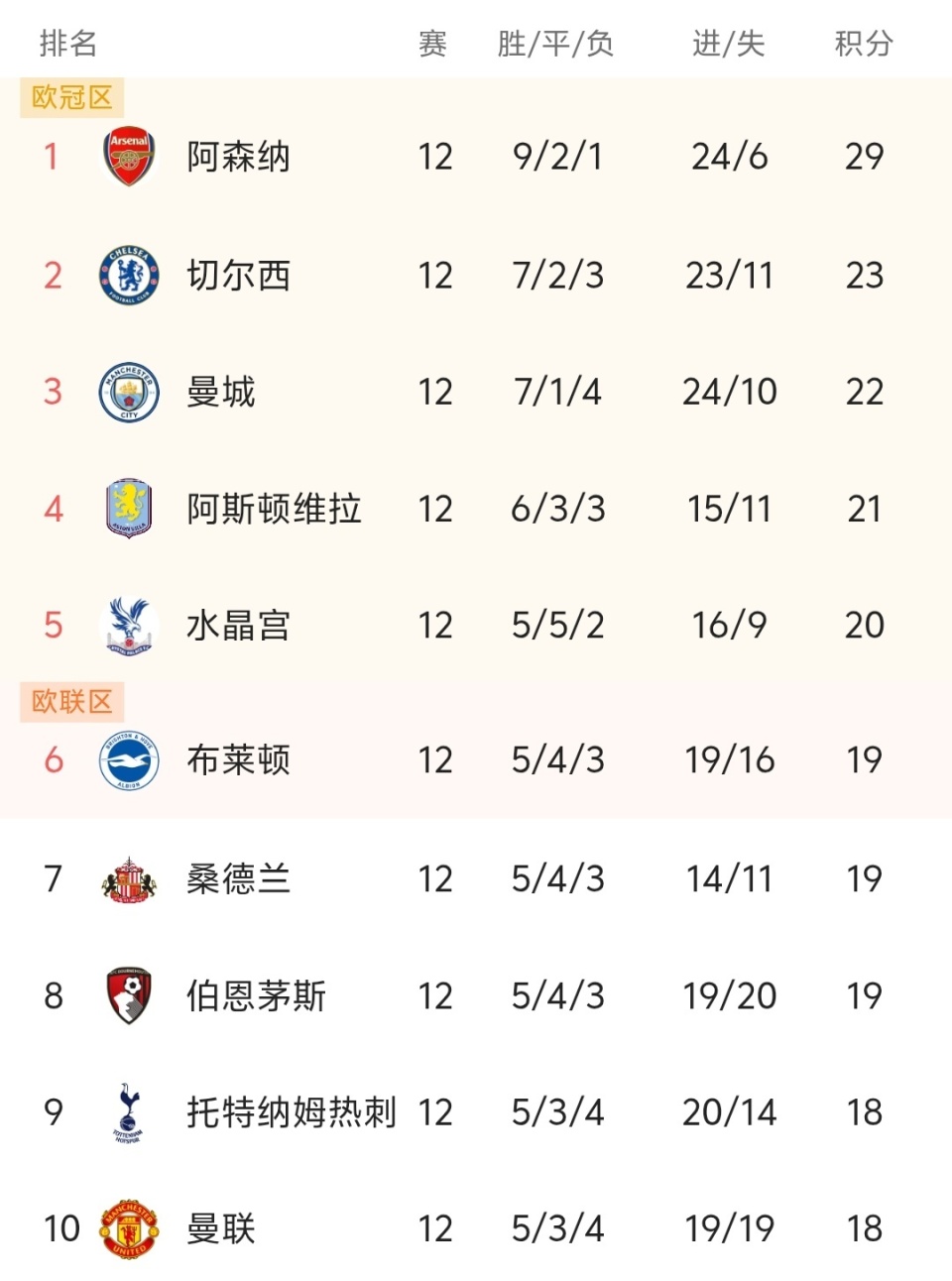This screenshot has width=952, height=1281.
Task: Tap the 欧冠区 zone label
Action: (x=72, y=97)
